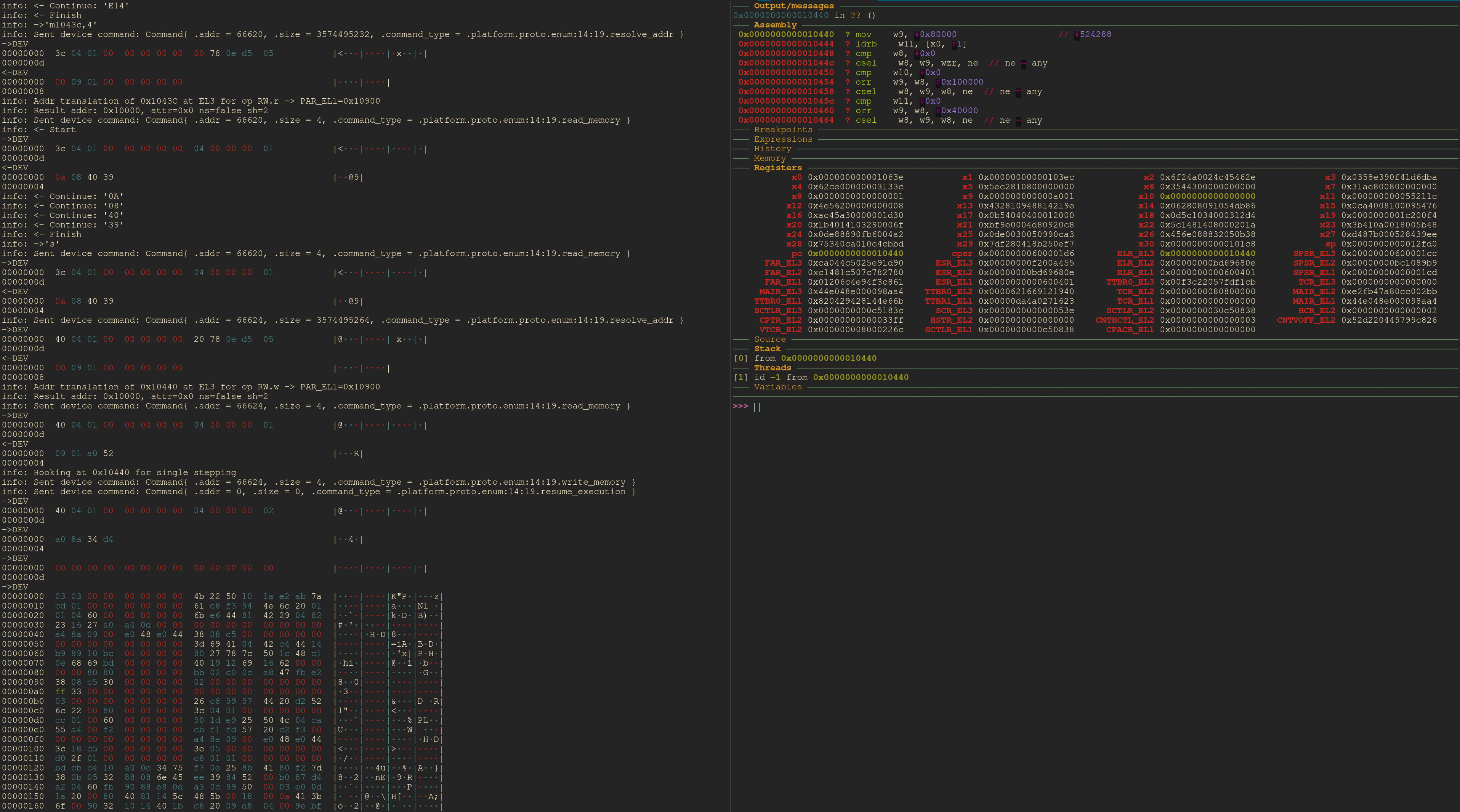Viewport: 1460px width, 812px height.
Task: Select the Variables section header
Action: pos(777,387)
